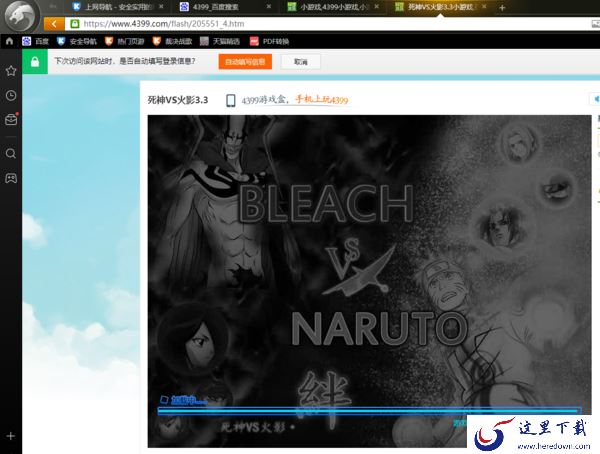Click the image icon at address bar end
The height and width of the screenshot is (454, 600).
pyautogui.click(x=595, y=24)
